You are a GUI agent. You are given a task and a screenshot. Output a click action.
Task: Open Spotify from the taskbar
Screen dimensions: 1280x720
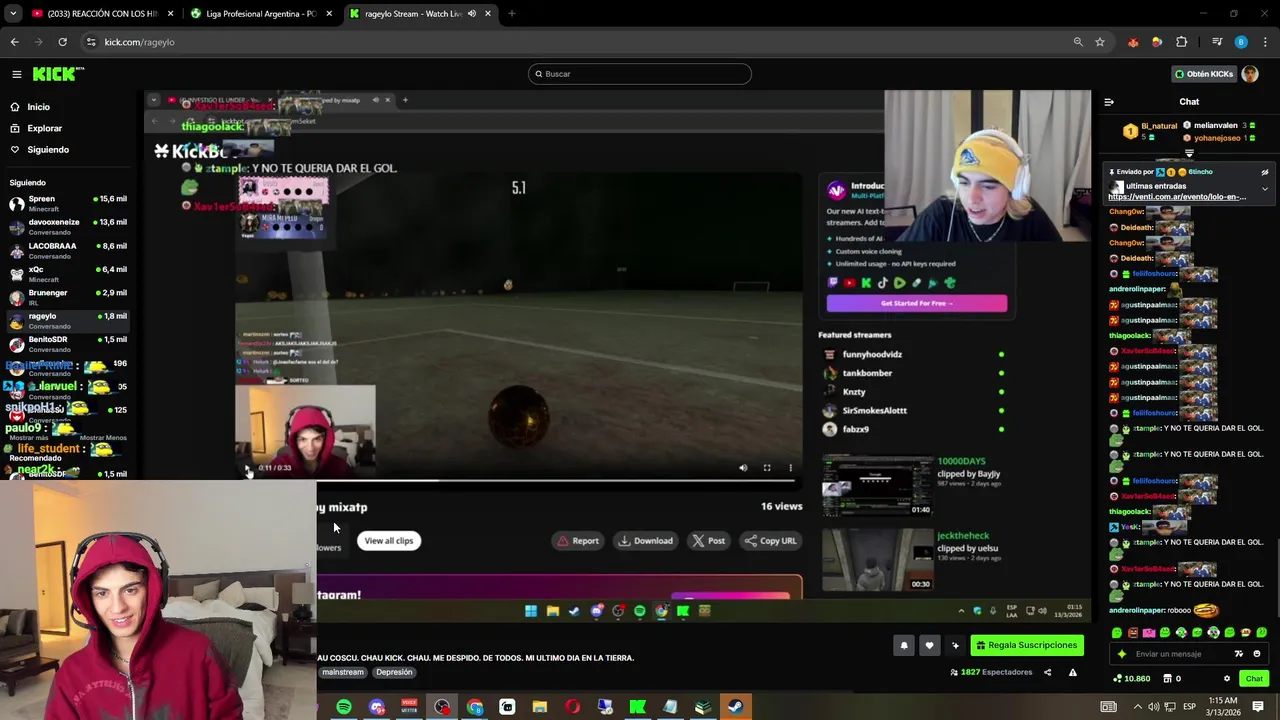344,707
